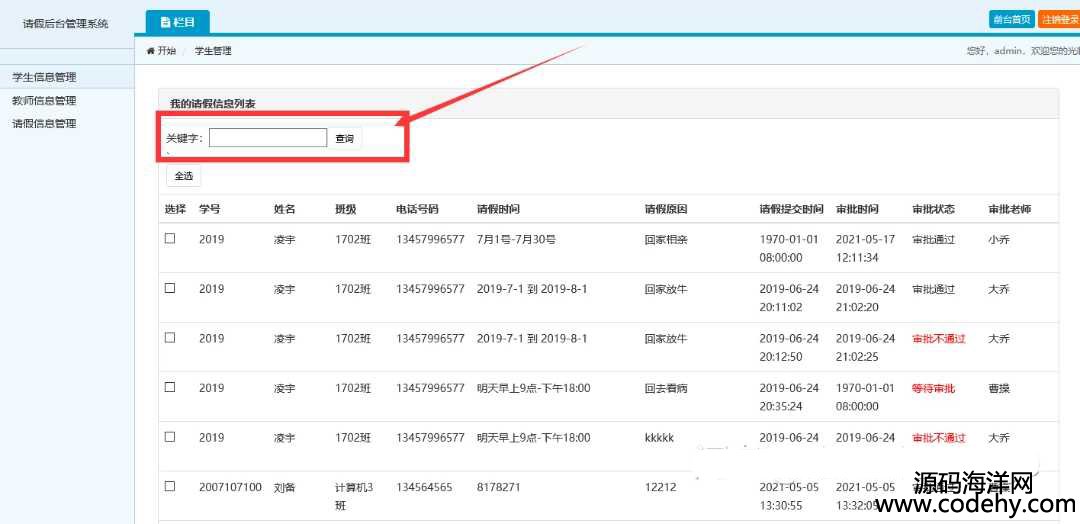This screenshot has height=524, width=1080.
Task: Go to 请假信息管理 in the sidebar
Action: click(x=44, y=123)
